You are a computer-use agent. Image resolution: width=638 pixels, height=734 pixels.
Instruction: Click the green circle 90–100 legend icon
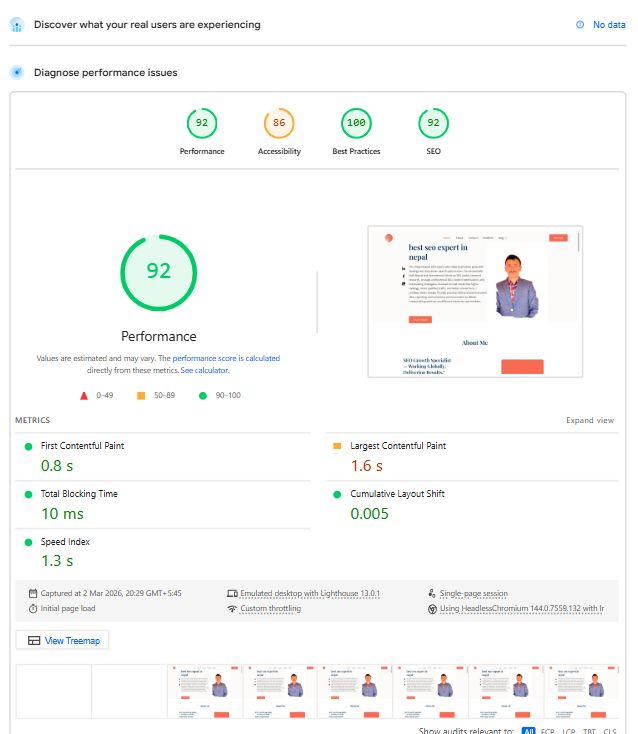(203, 396)
